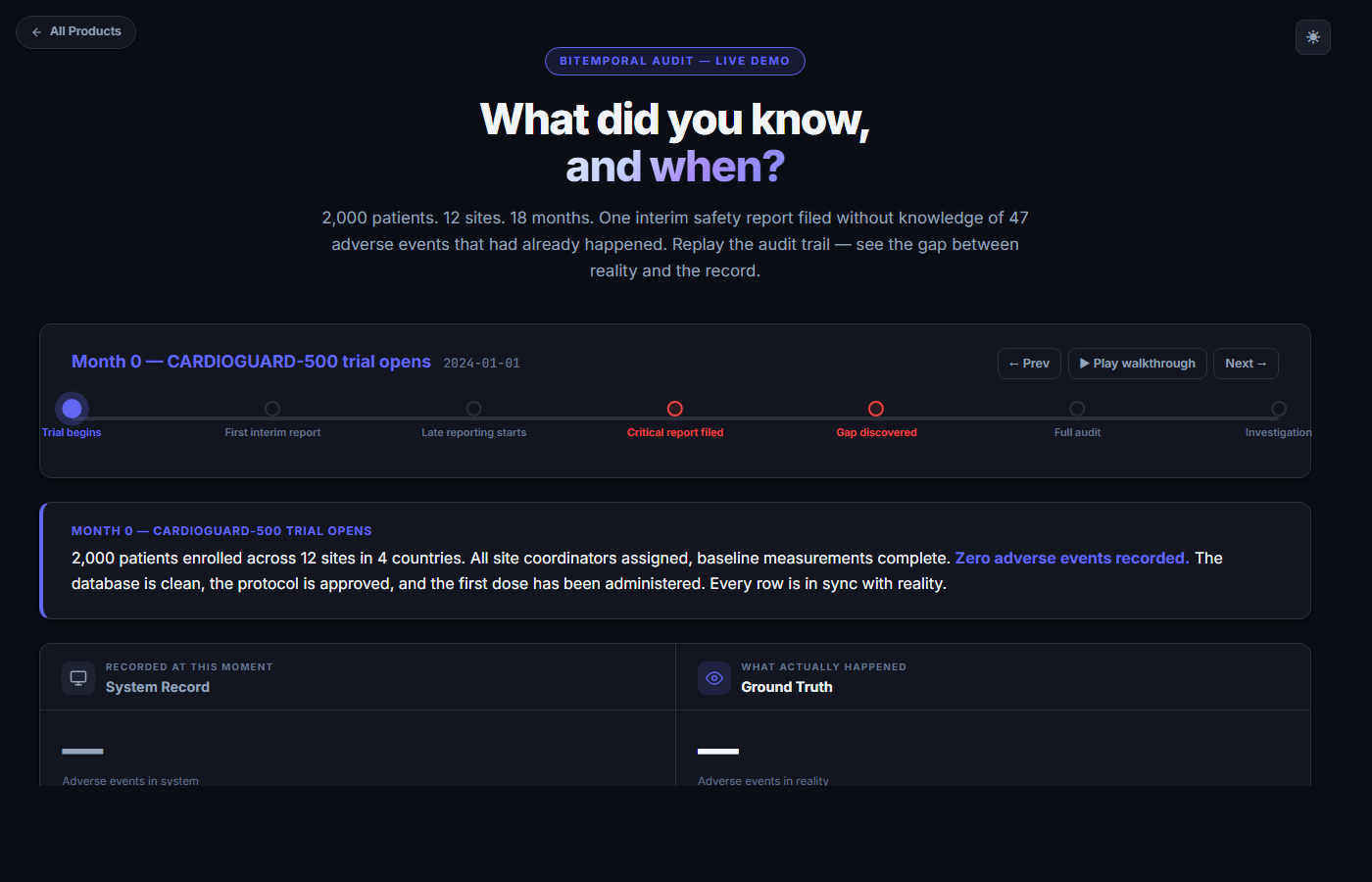Viewport: 1372px width, 882px height.
Task: Click the System Record panel title
Action: click(x=158, y=687)
